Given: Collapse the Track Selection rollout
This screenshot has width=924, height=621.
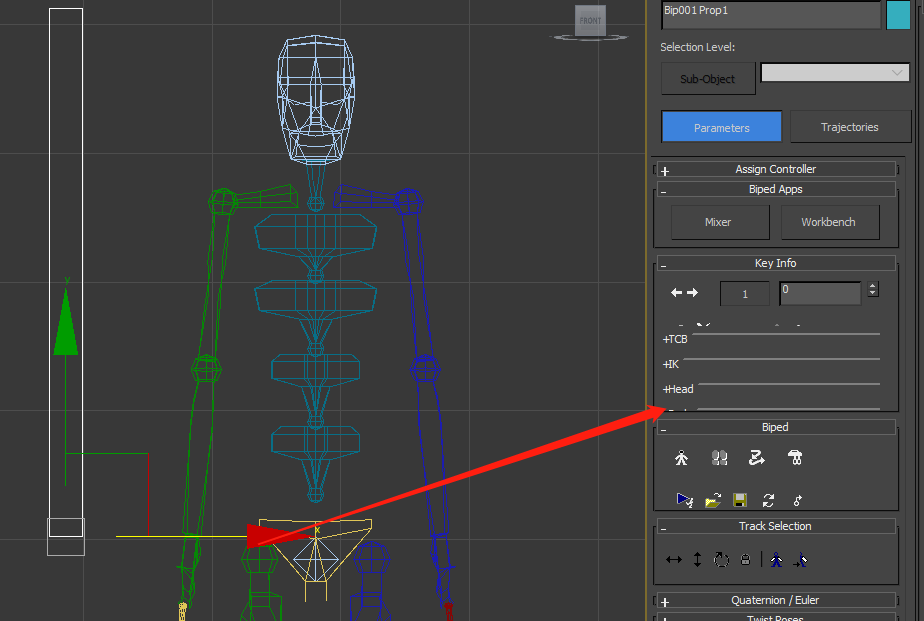Looking at the screenshot, I should 776,526.
